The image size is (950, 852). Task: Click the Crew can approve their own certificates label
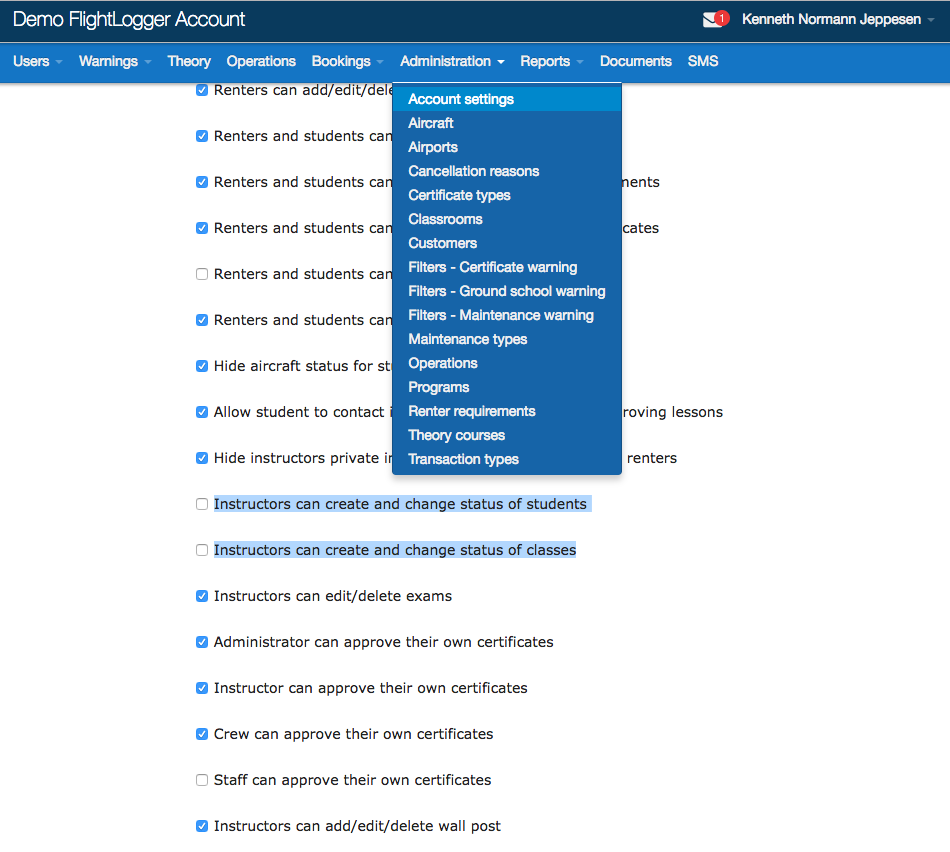coord(353,734)
